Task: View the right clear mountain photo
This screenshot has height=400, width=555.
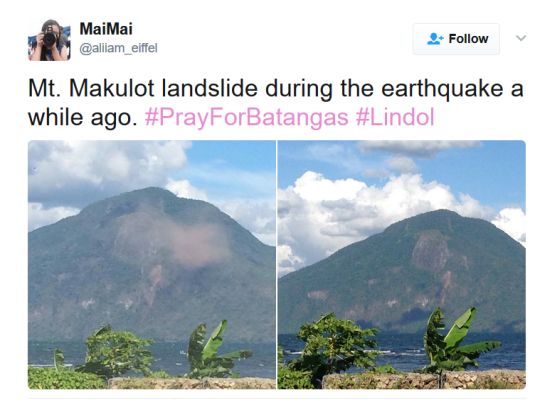Action: [x=402, y=264]
